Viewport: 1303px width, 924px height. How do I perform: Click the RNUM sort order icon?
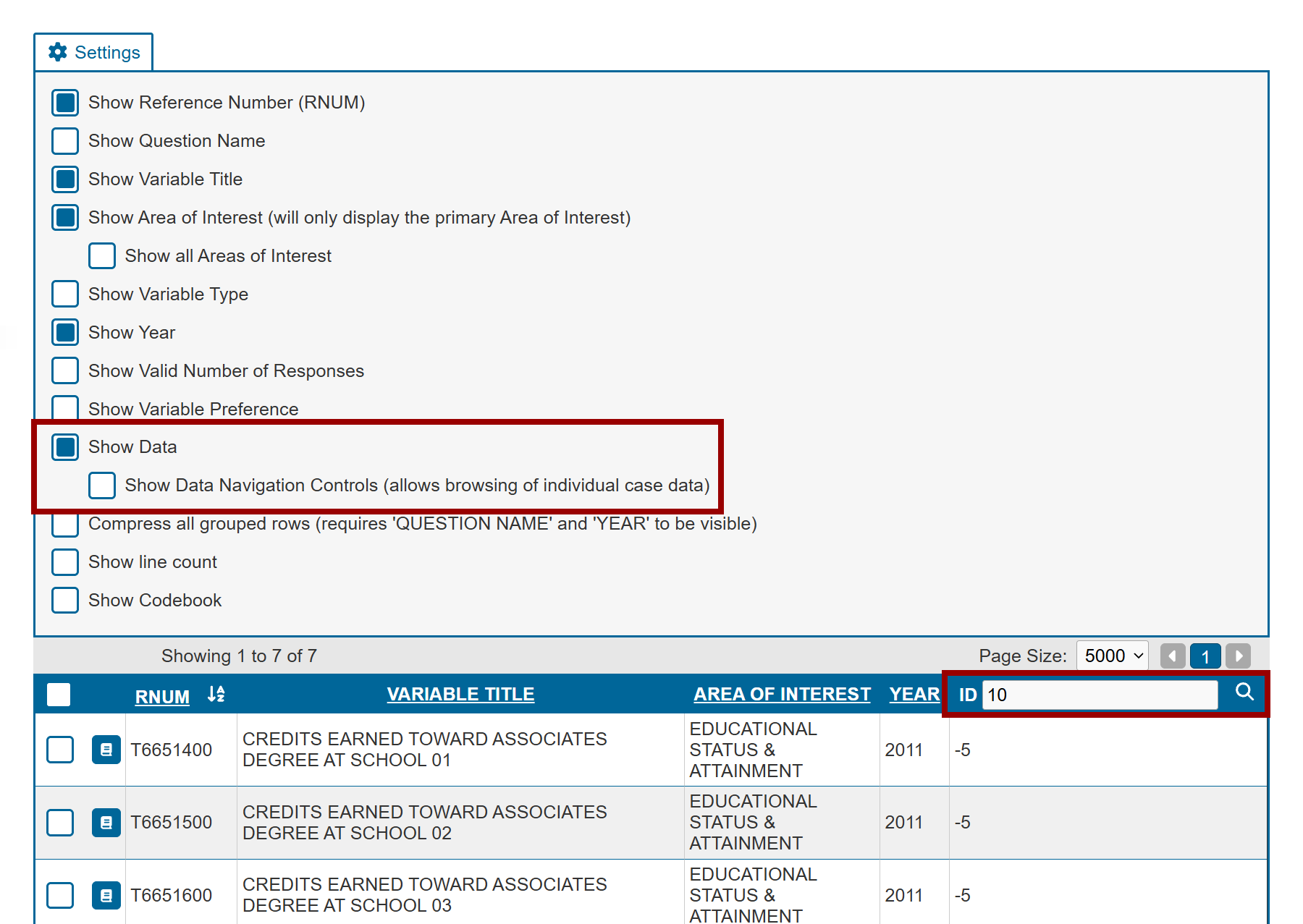click(x=216, y=695)
